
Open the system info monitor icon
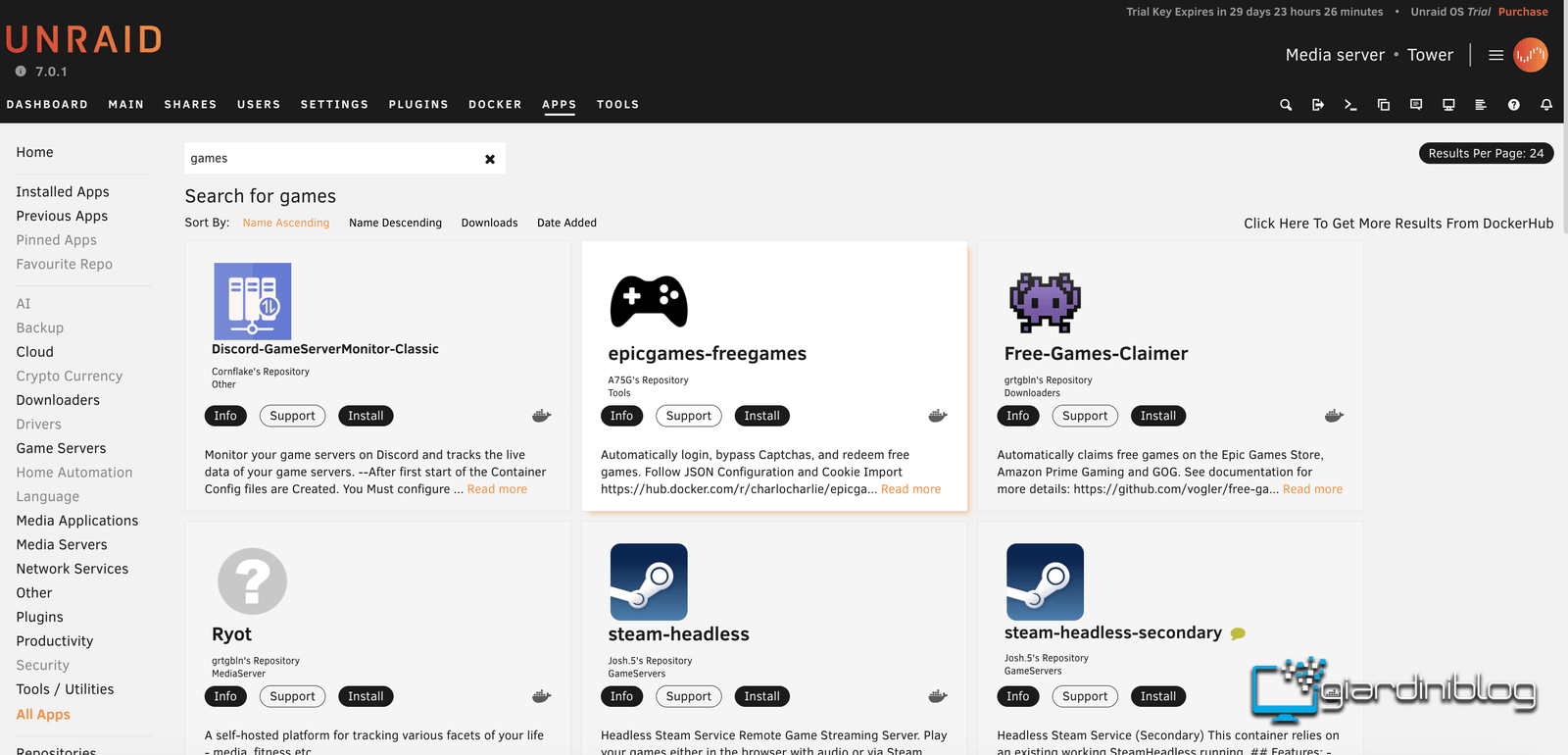pos(1448,105)
